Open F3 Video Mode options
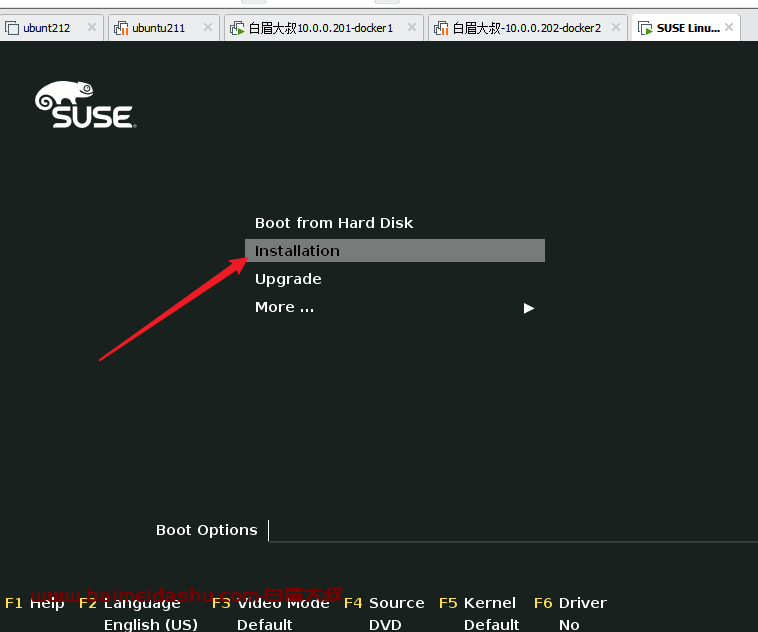The width and height of the screenshot is (758, 632). 271,603
